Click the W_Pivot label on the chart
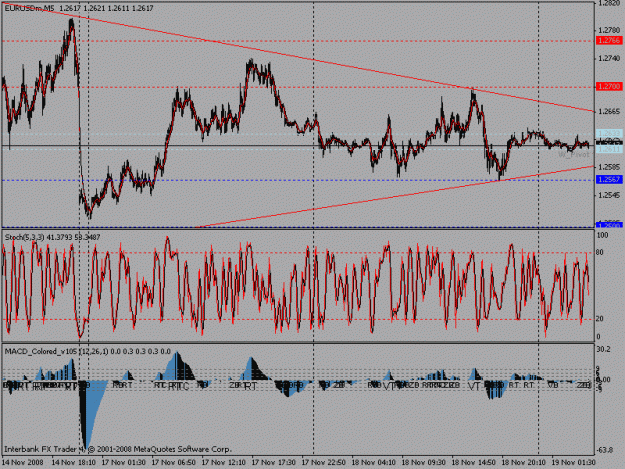Viewport: 625px width, 469px height. [574, 155]
